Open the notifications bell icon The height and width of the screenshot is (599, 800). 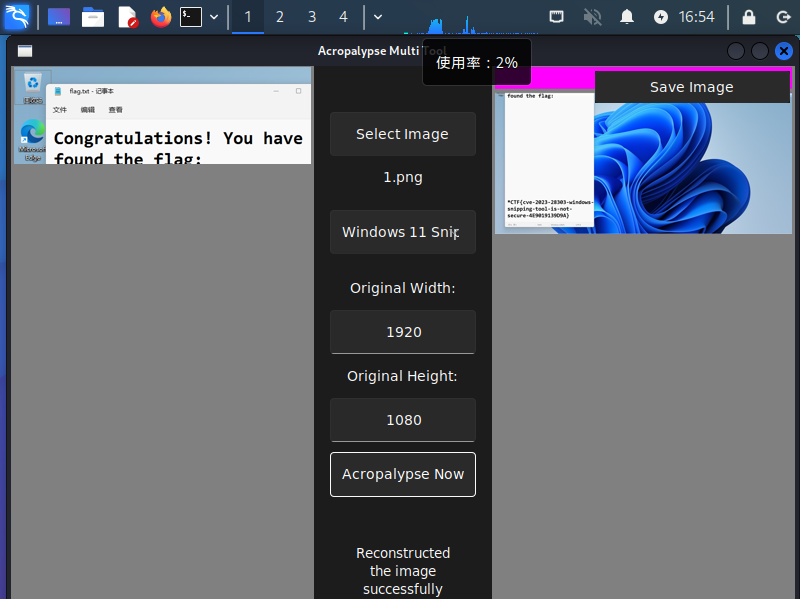pos(627,17)
